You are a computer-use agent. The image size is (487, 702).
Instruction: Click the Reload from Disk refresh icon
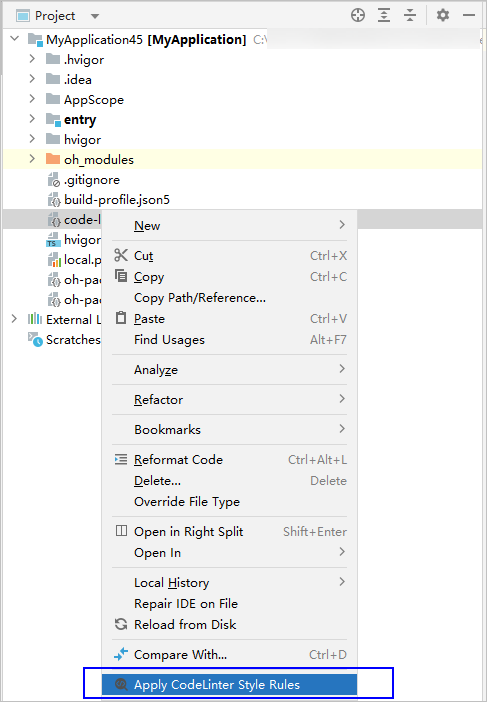click(x=121, y=624)
